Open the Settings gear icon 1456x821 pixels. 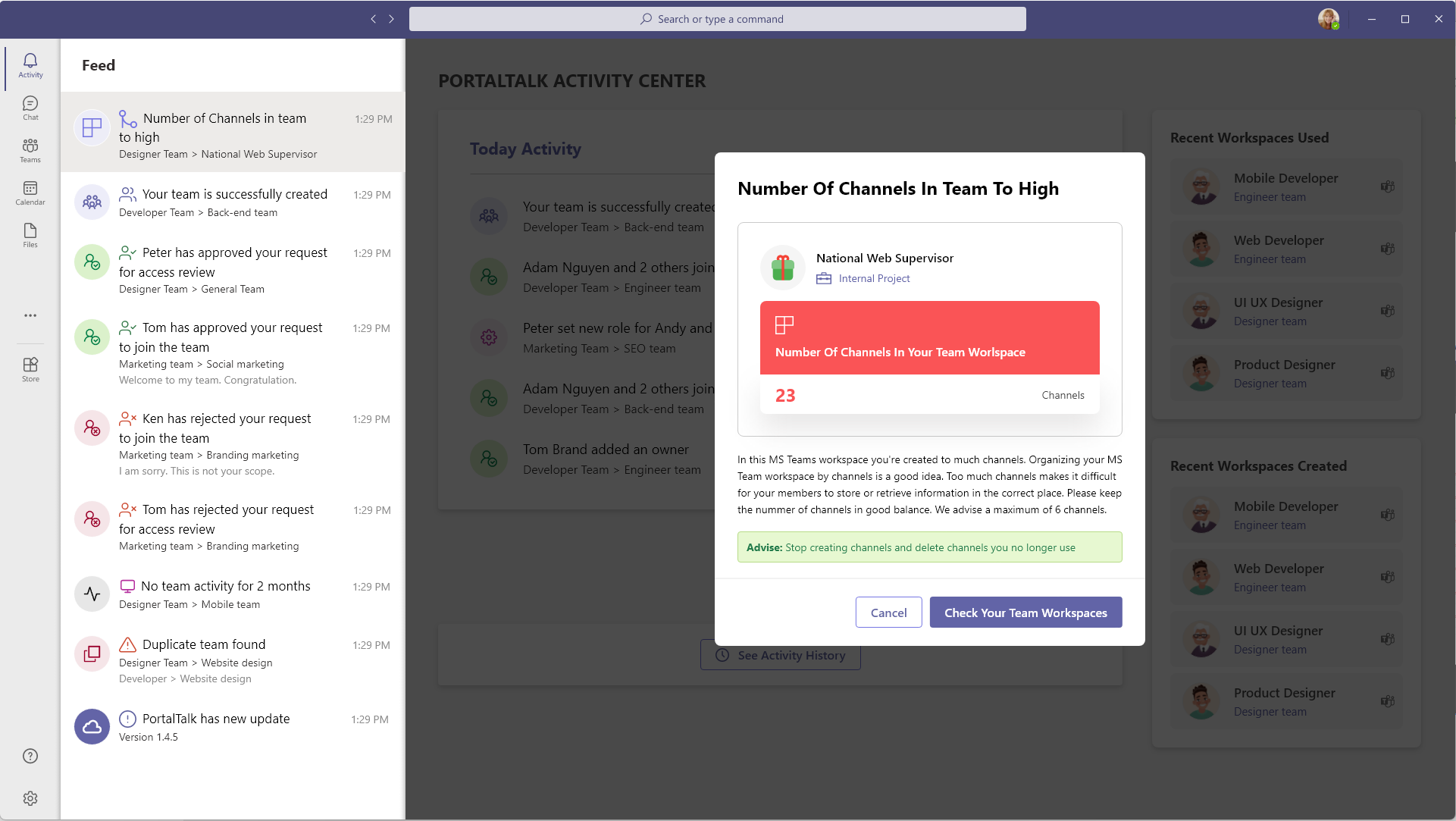coord(30,798)
